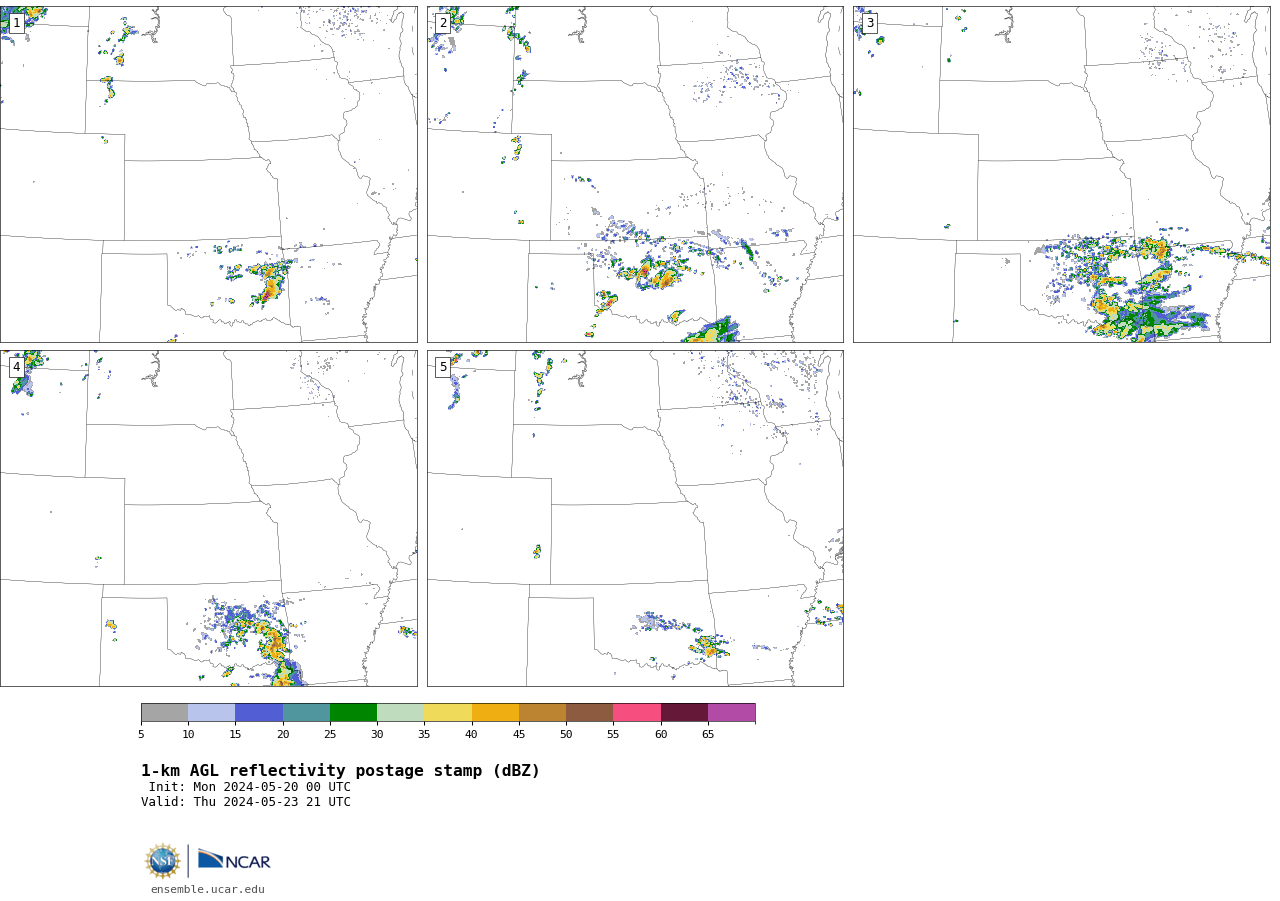This screenshot has height=901, width=1280.
Task: Open ensemble member 2 reflectivity map
Action: click(x=635, y=174)
